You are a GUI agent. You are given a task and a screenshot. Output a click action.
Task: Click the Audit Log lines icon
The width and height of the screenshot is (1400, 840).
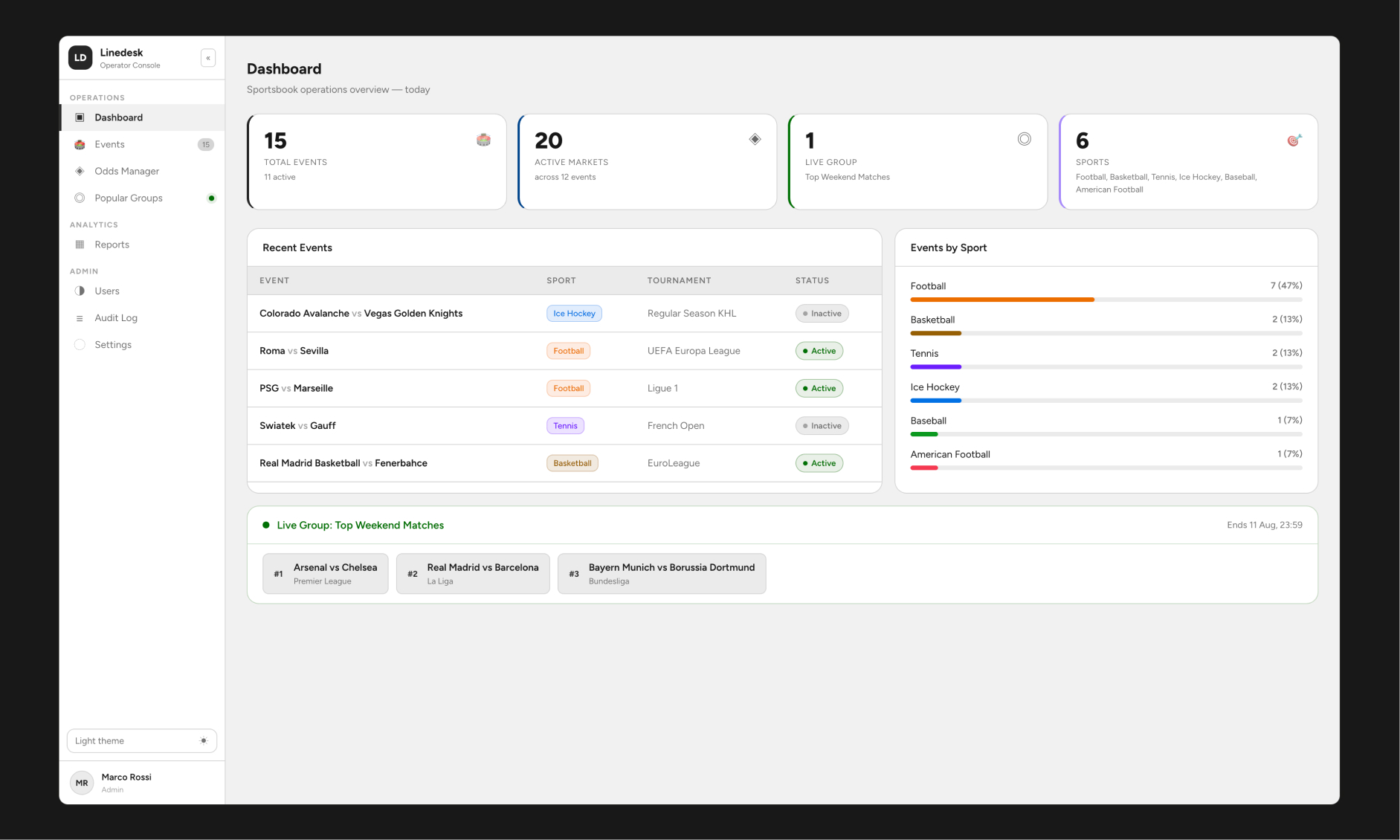click(x=80, y=318)
